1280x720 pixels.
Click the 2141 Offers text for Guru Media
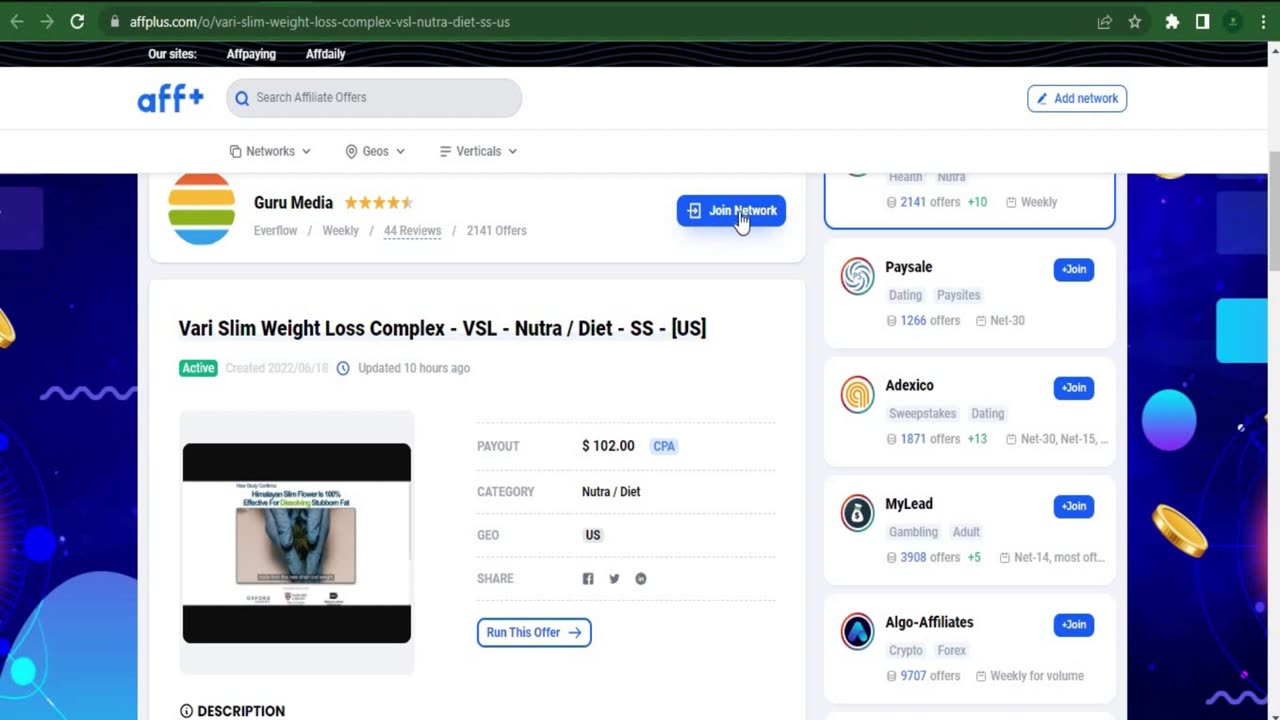pyautogui.click(x=496, y=230)
